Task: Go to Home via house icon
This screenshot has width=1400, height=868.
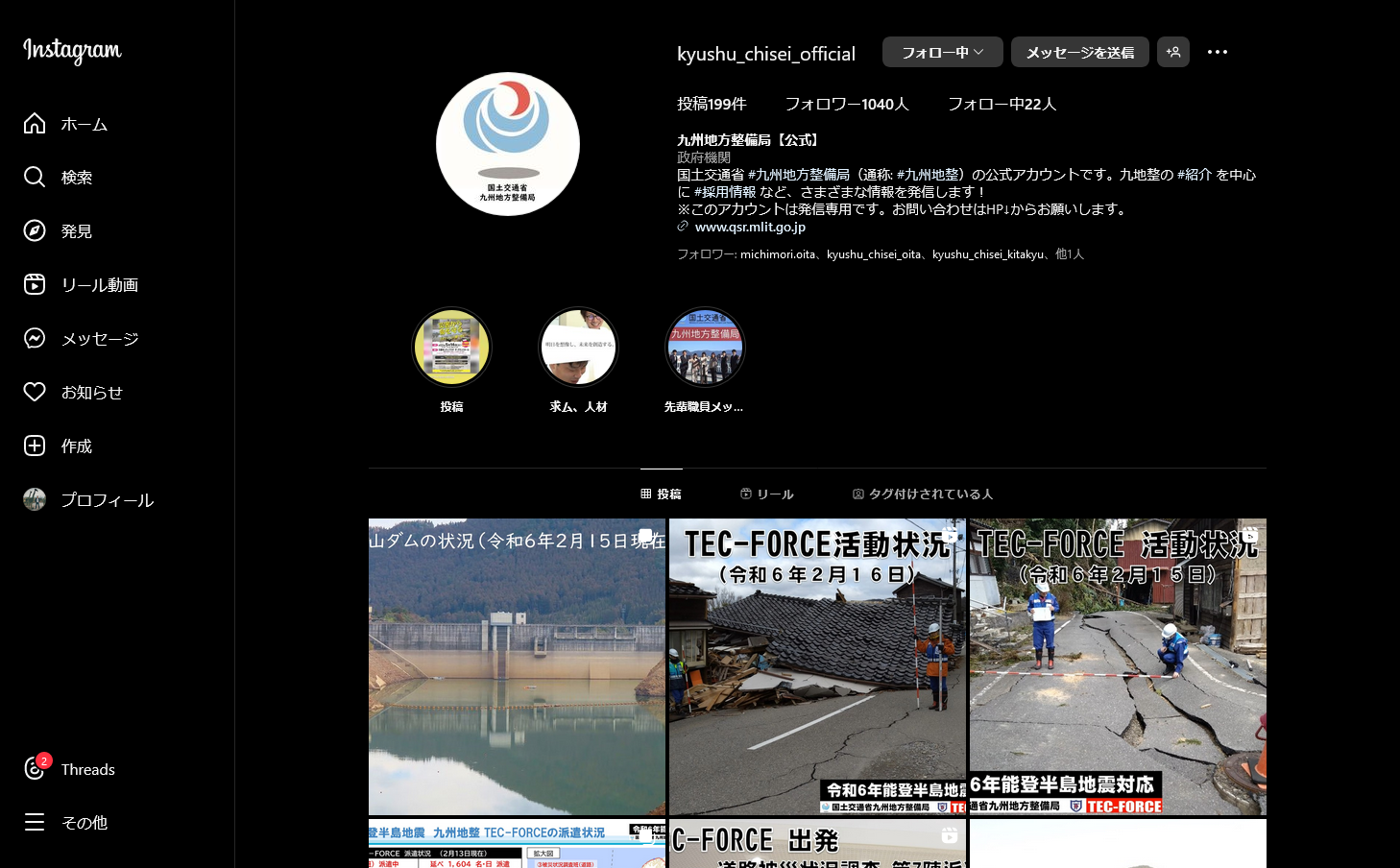Action: 35,124
